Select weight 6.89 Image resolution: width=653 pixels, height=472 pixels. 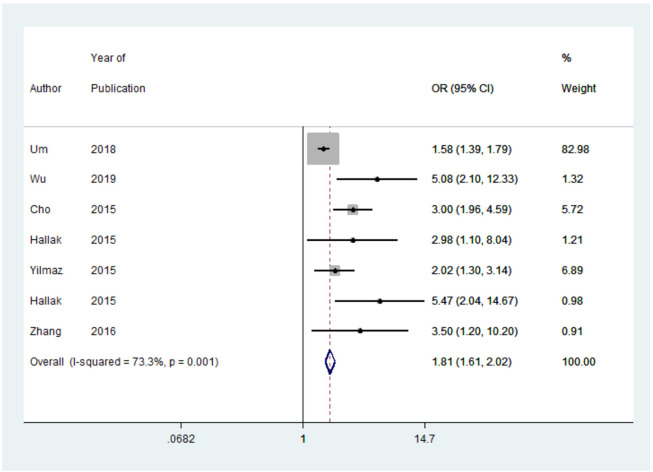click(572, 270)
